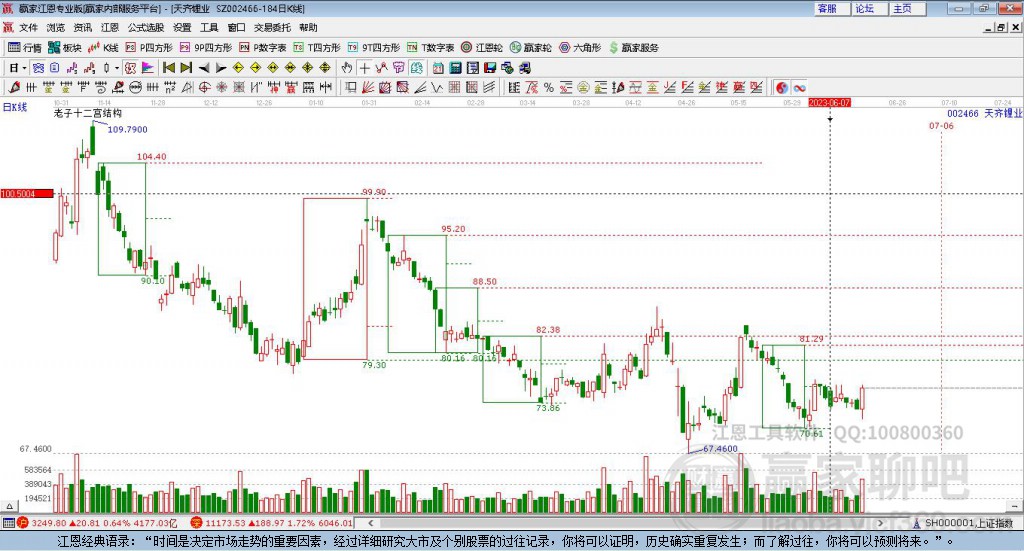Image resolution: width=1024 pixels, height=551 pixels.
Task: Click the red yin-yang tool icon
Action: (782, 87)
